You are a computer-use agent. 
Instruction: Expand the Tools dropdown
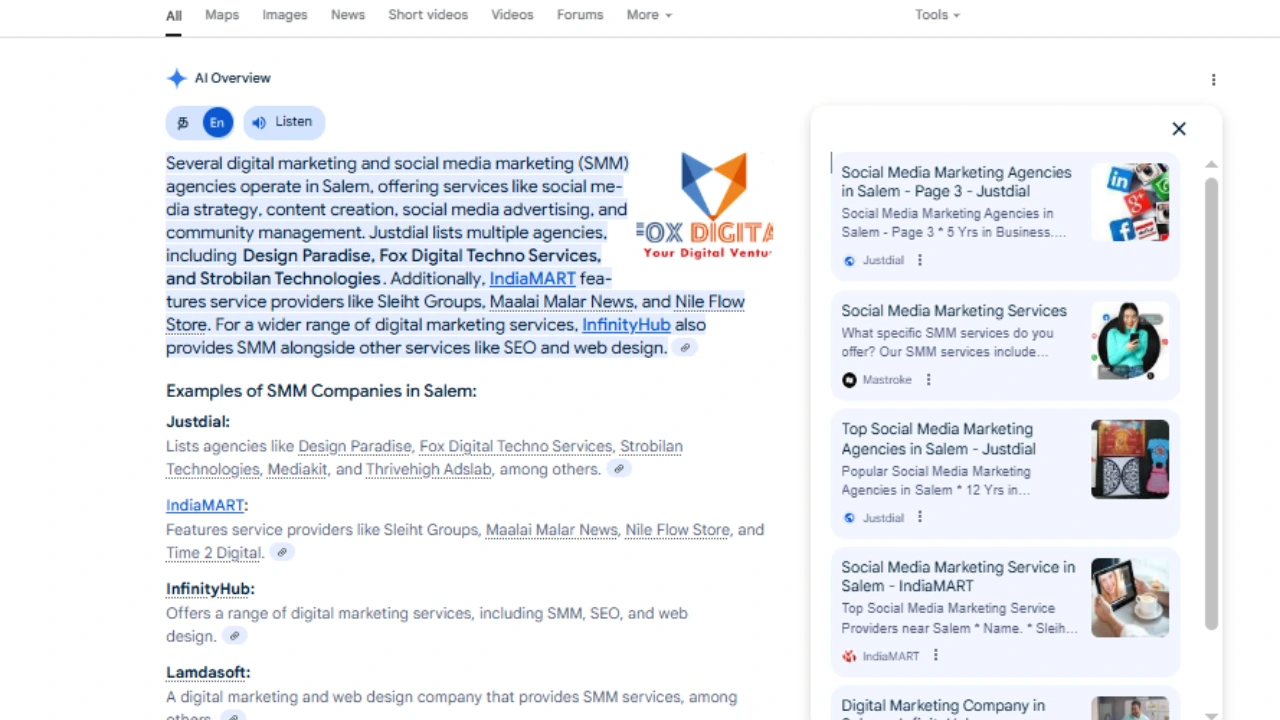coord(937,15)
